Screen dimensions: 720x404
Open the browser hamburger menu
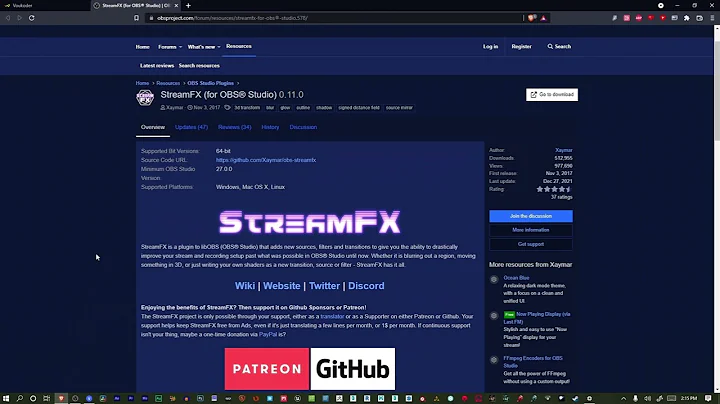coord(712,18)
